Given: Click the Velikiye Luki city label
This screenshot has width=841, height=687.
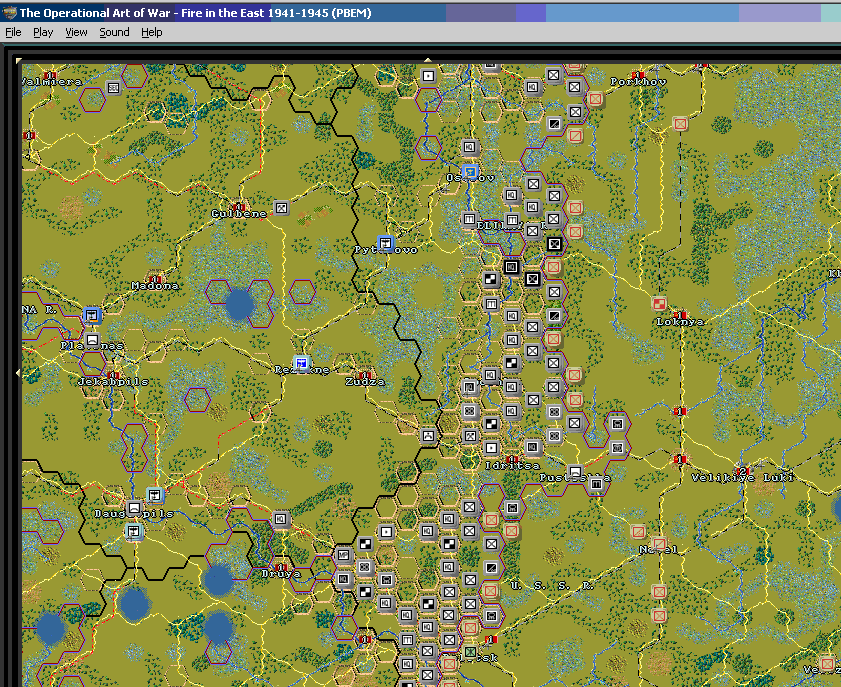Looking at the screenshot, I should (742, 477).
